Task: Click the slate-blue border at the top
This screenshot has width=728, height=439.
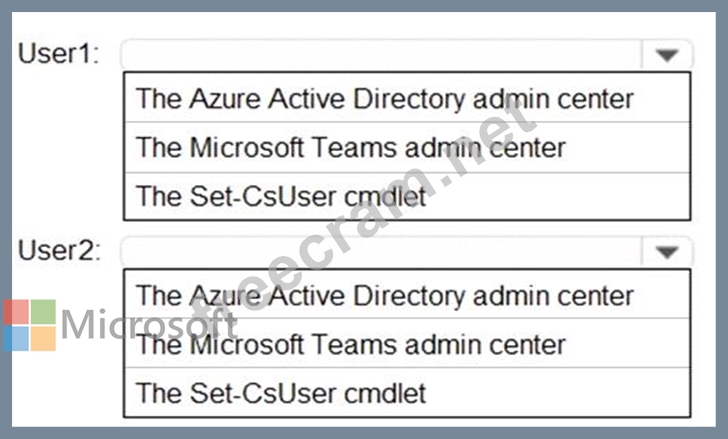Action: click(x=364, y=6)
